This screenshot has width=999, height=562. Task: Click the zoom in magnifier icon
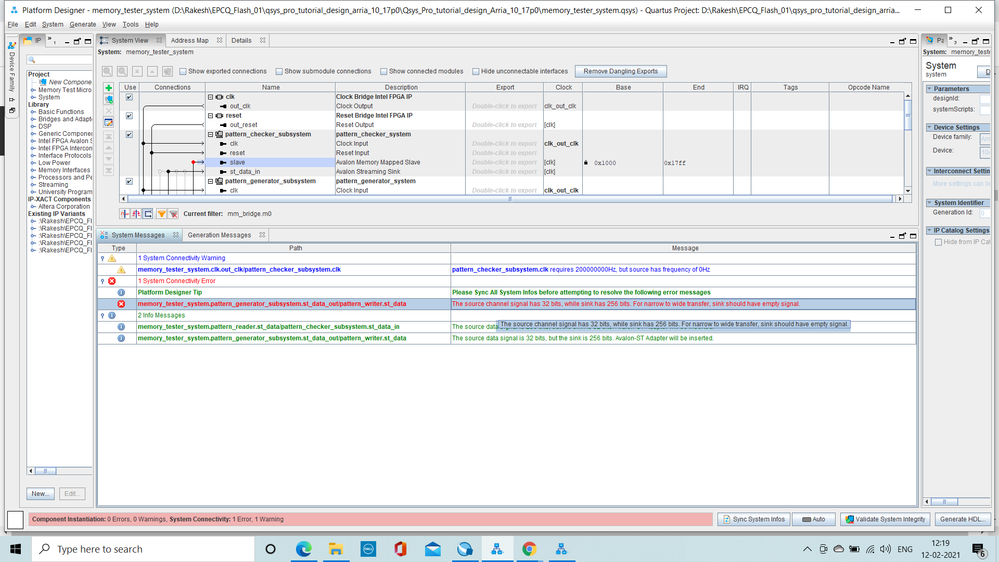(107, 71)
